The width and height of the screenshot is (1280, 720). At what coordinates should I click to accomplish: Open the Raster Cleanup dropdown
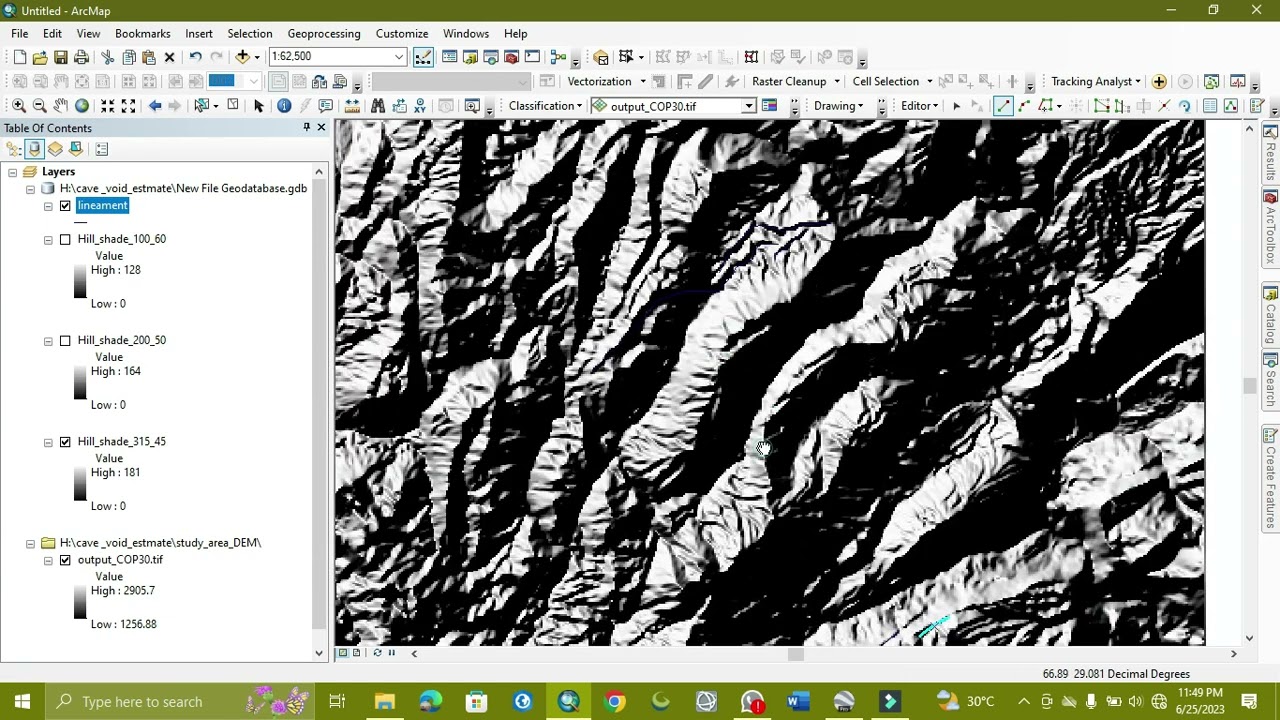[x=795, y=82]
